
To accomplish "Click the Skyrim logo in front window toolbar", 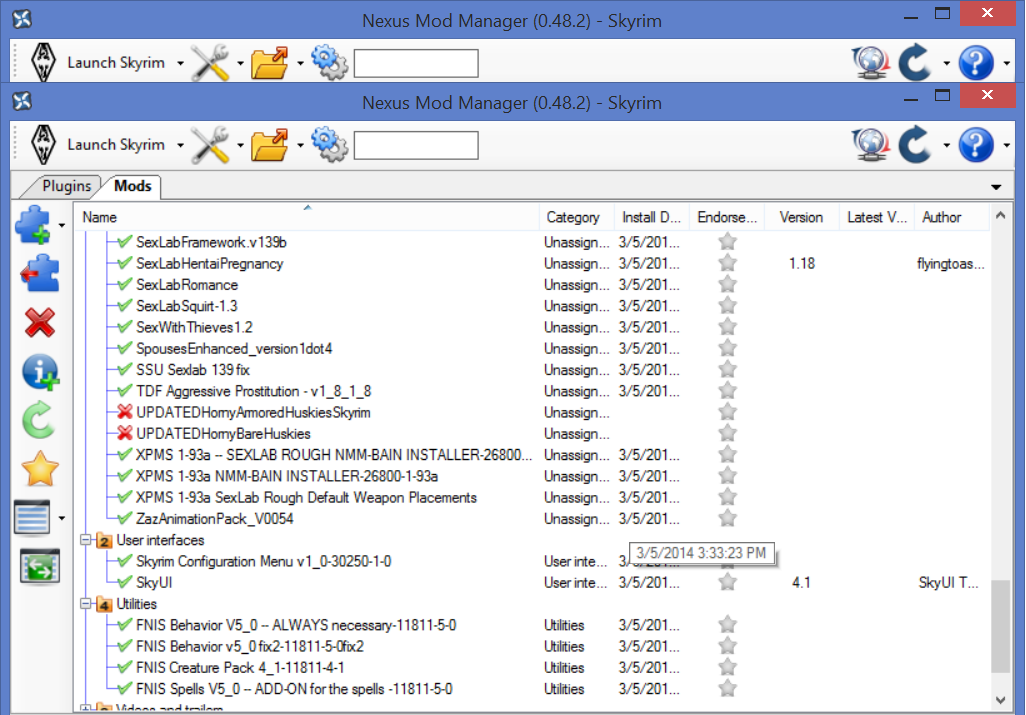I will tap(44, 145).
